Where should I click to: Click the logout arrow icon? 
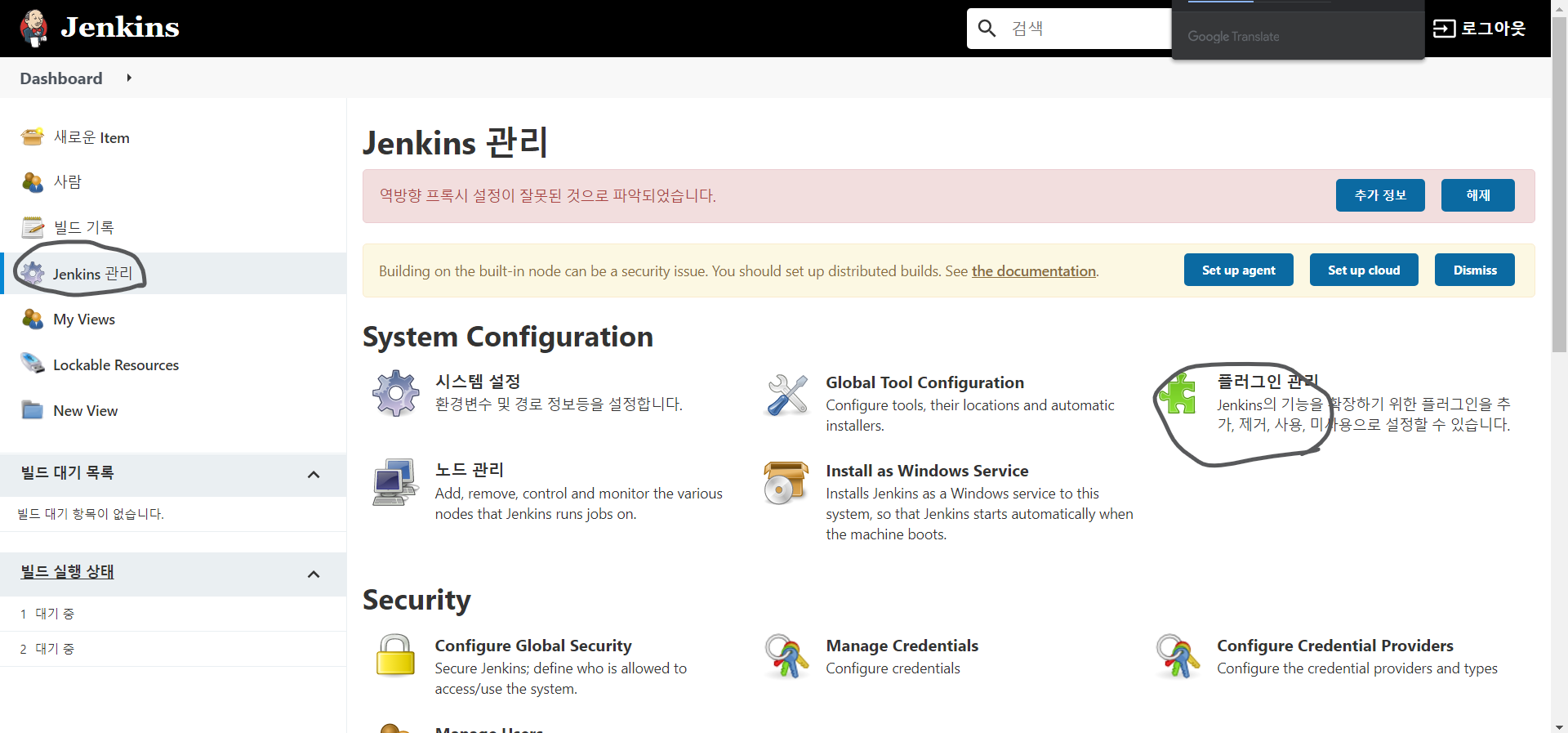tap(1444, 29)
